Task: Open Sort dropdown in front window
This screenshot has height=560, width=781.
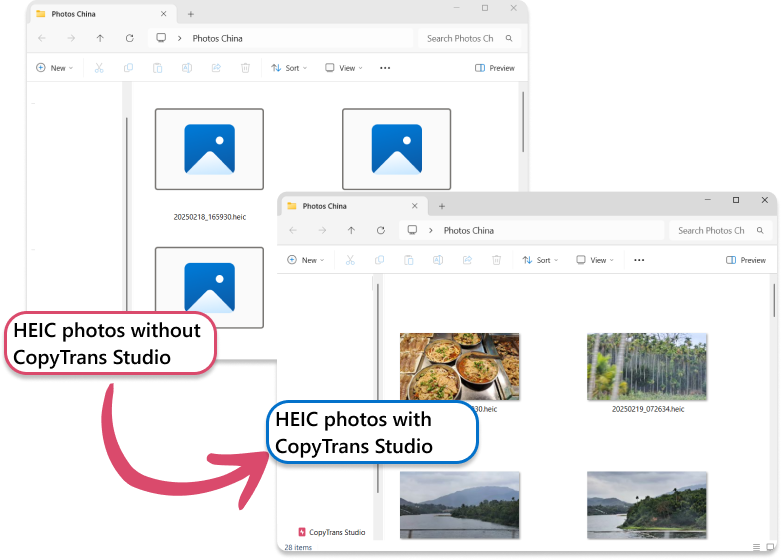Action: 540,260
